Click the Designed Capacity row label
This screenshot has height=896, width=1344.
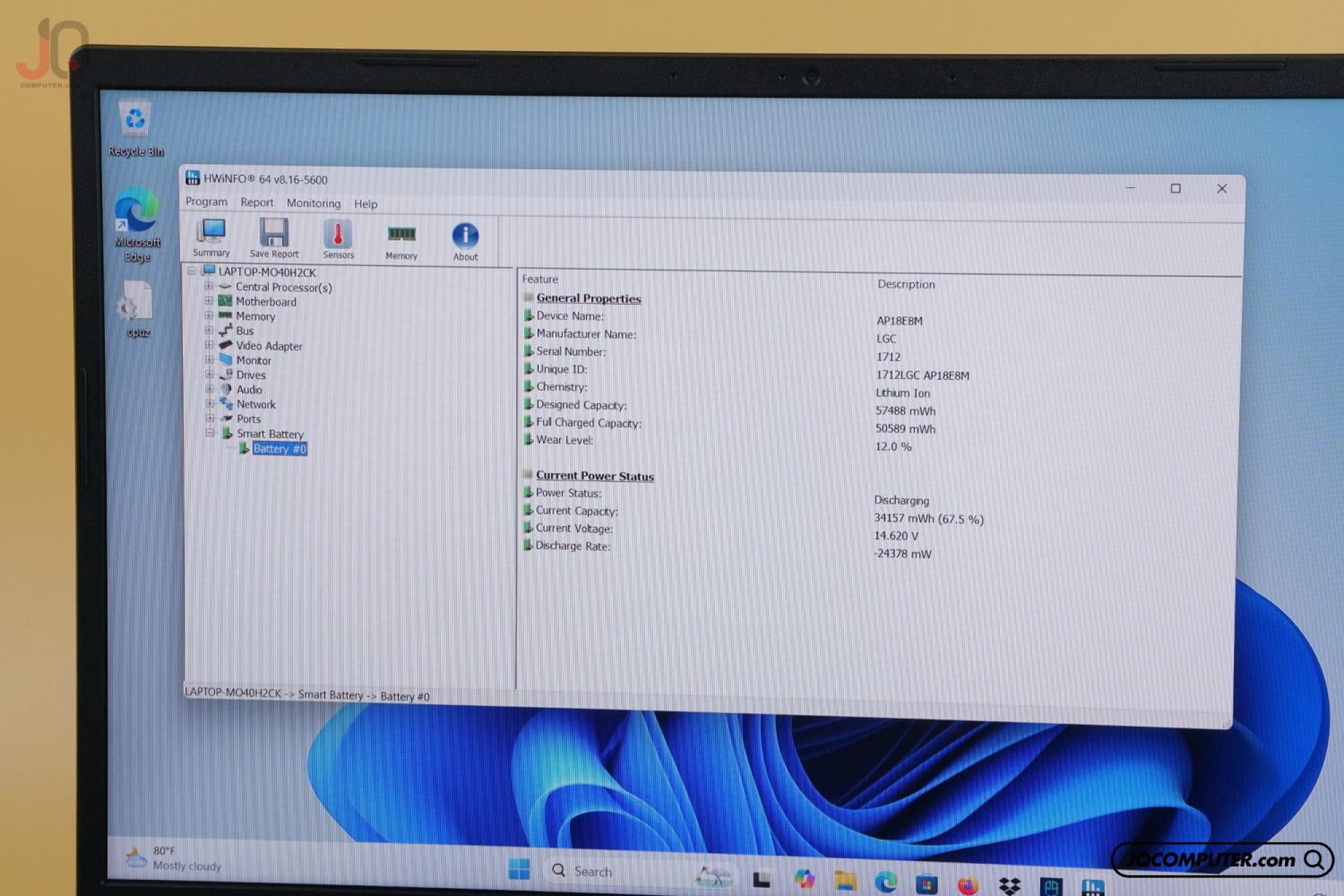(582, 405)
